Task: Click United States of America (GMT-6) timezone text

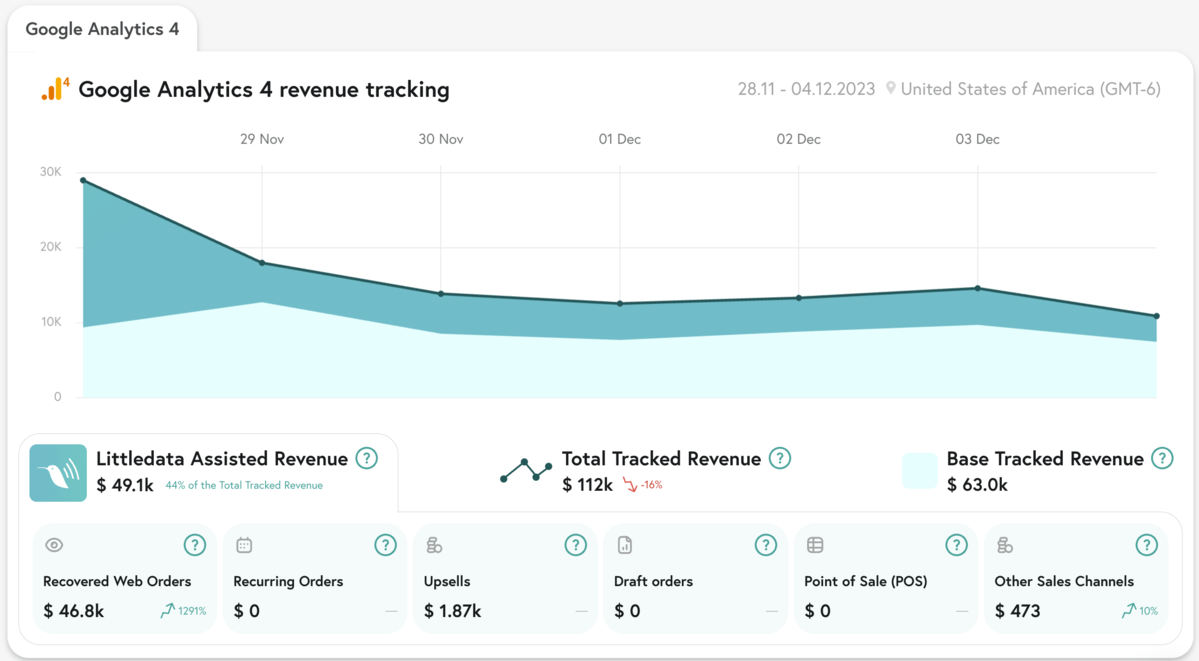Action: point(1030,89)
